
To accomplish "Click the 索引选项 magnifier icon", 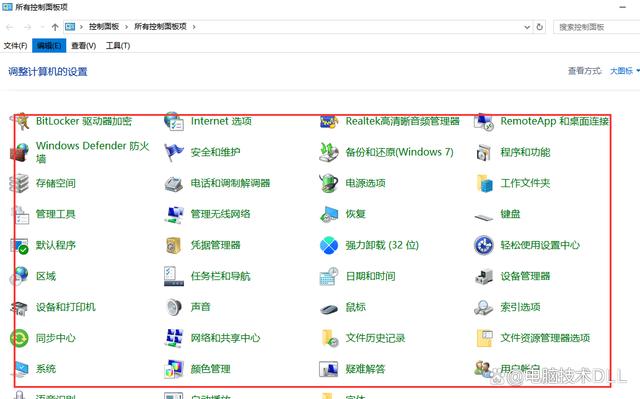I will [x=484, y=308].
